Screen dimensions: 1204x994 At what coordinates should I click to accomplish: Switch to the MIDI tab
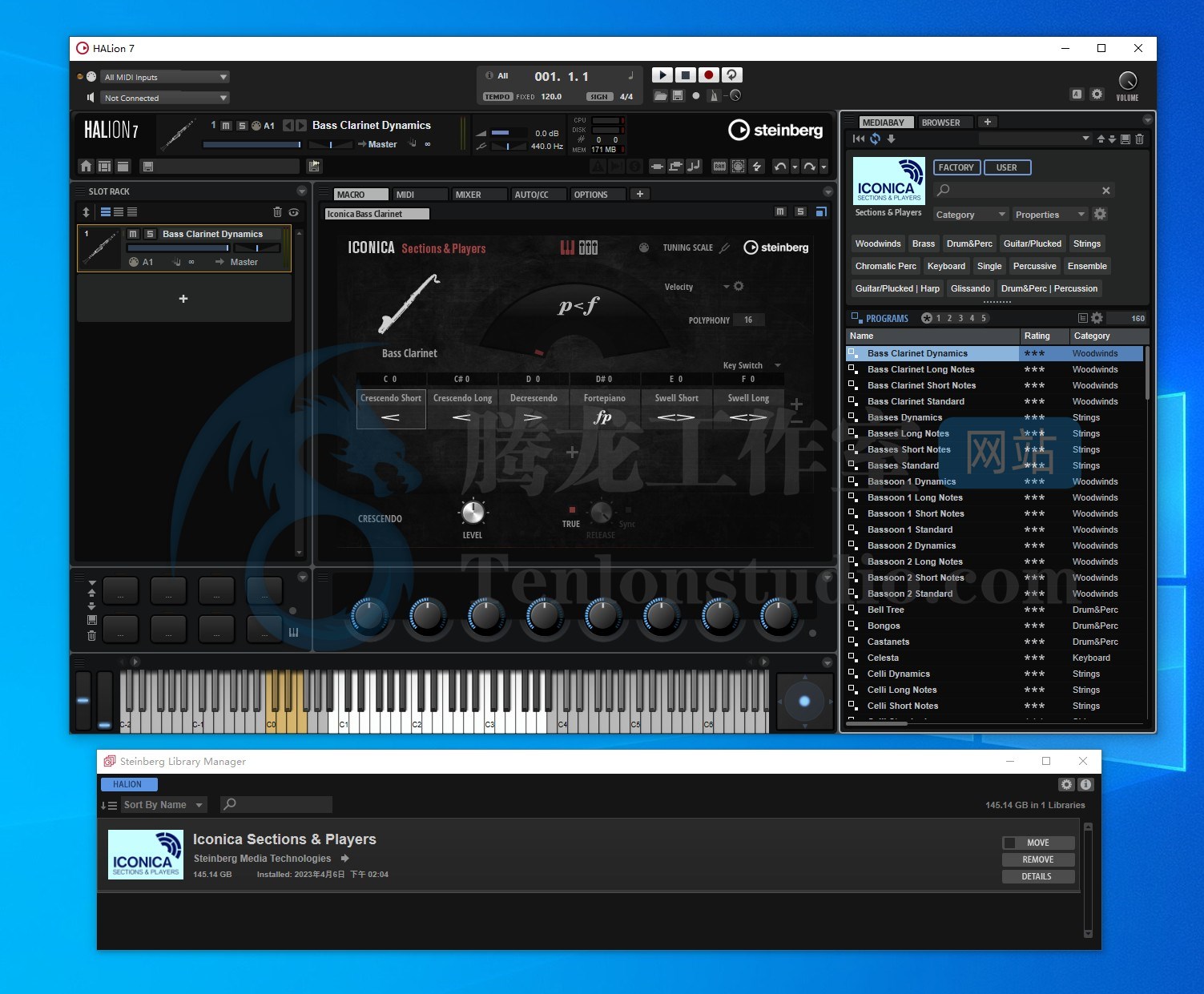(x=420, y=194)
